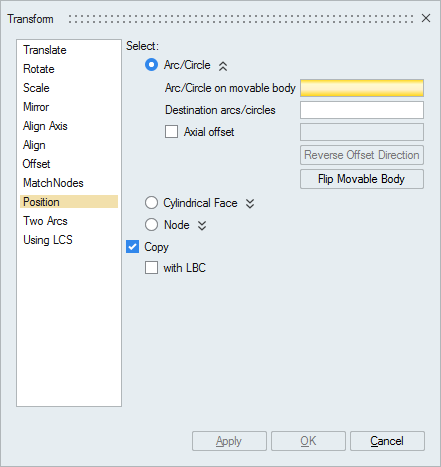Cancel the Transform dialog
The width and height of the screenshot is (441, 467).
pos(387,441)
